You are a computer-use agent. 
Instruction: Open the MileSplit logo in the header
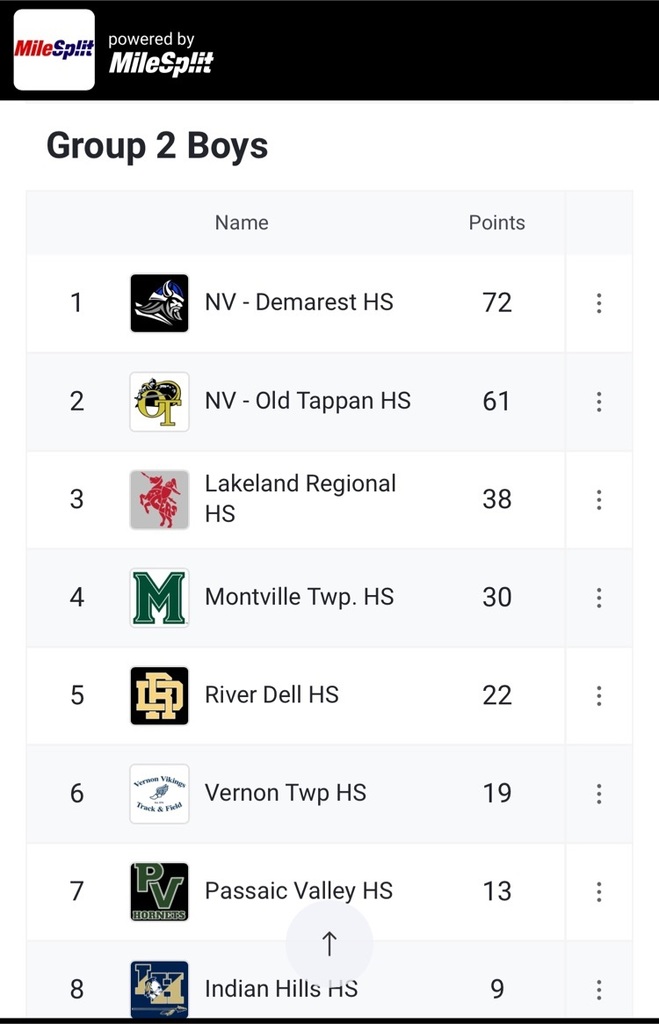54,50
